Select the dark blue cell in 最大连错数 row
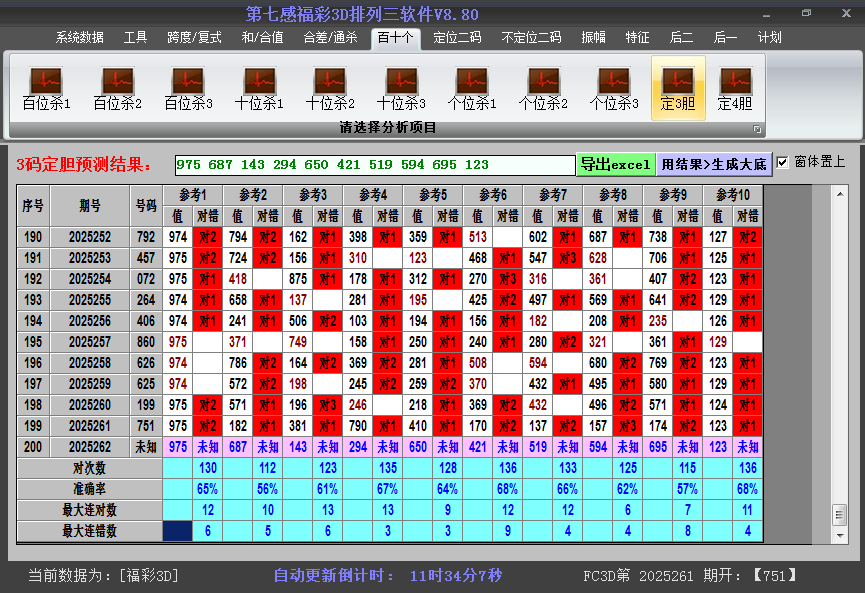The image size is (865, 593). click(x=178, y=531)
